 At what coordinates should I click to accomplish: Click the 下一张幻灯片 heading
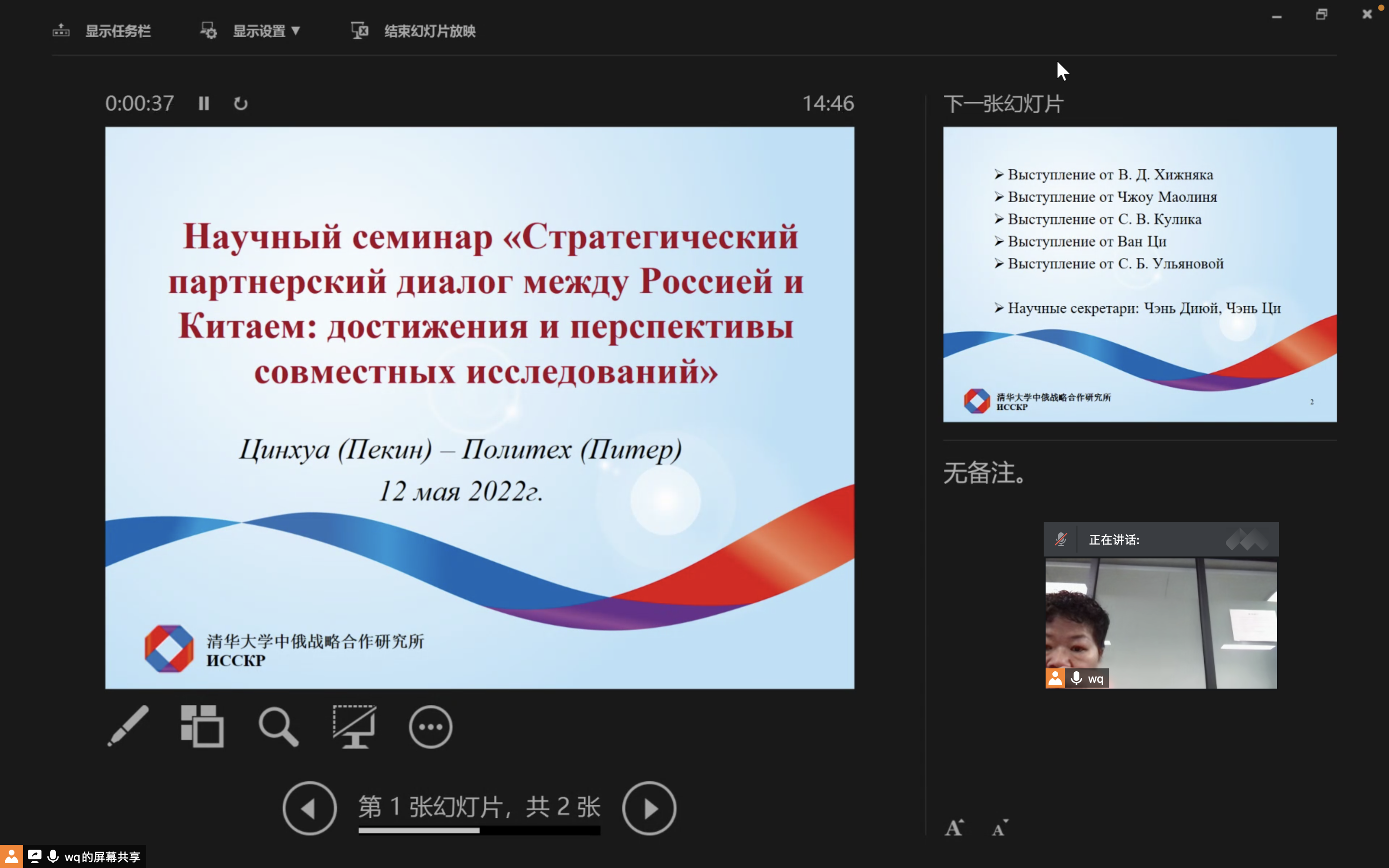[x=1003, y=104]
